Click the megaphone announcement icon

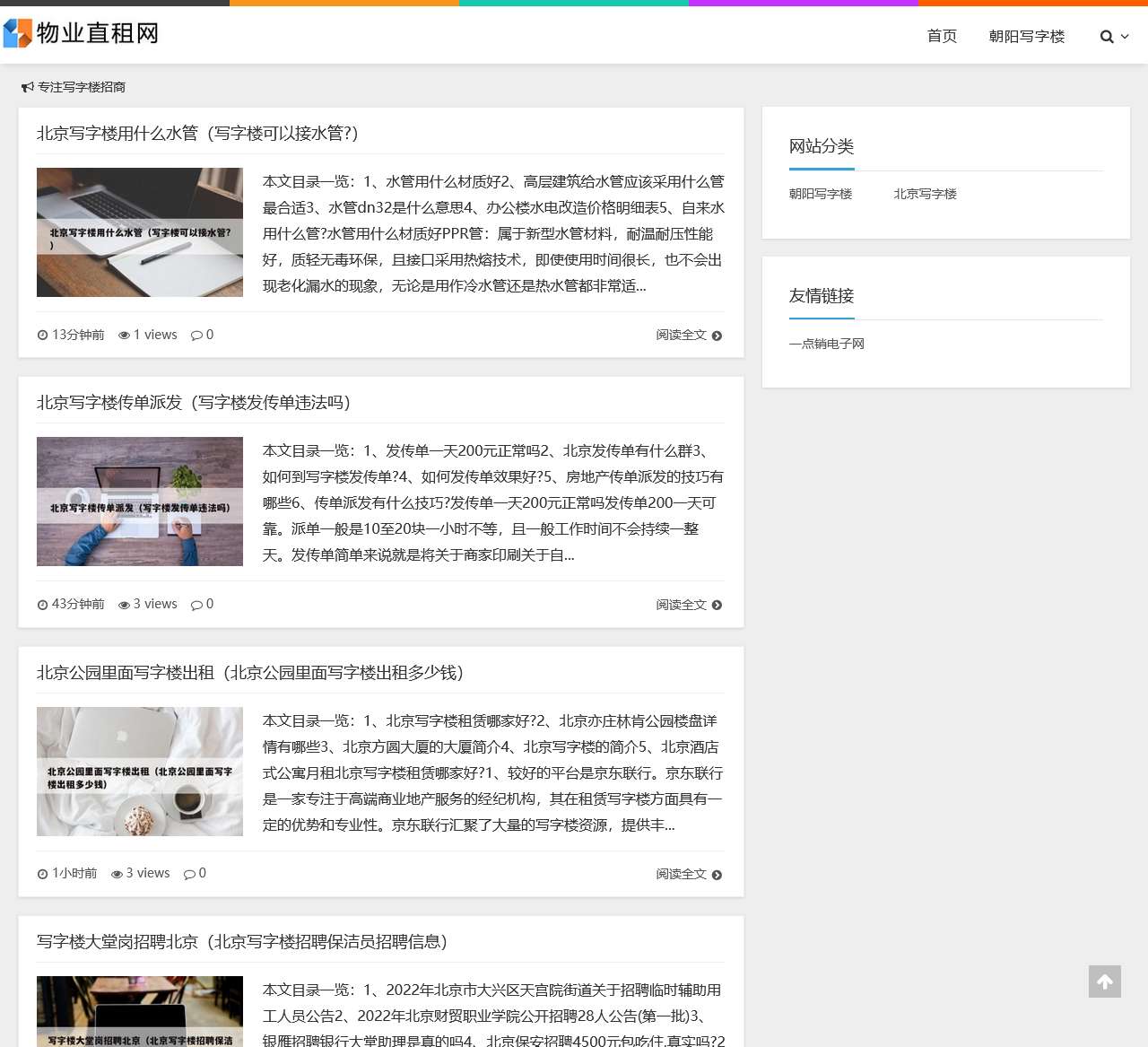click(28, 87)
